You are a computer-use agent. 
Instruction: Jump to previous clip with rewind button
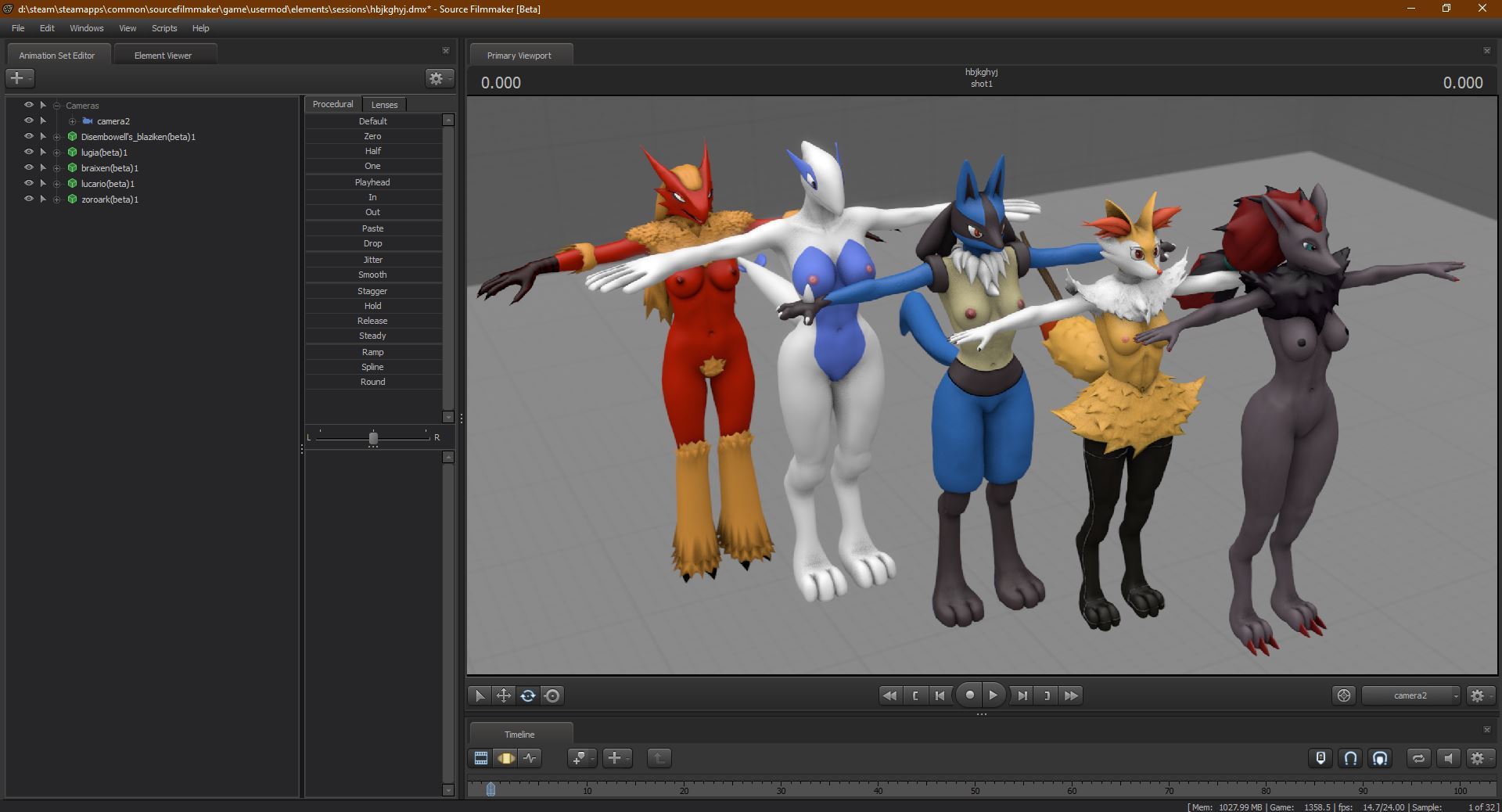tap(889, 695)
